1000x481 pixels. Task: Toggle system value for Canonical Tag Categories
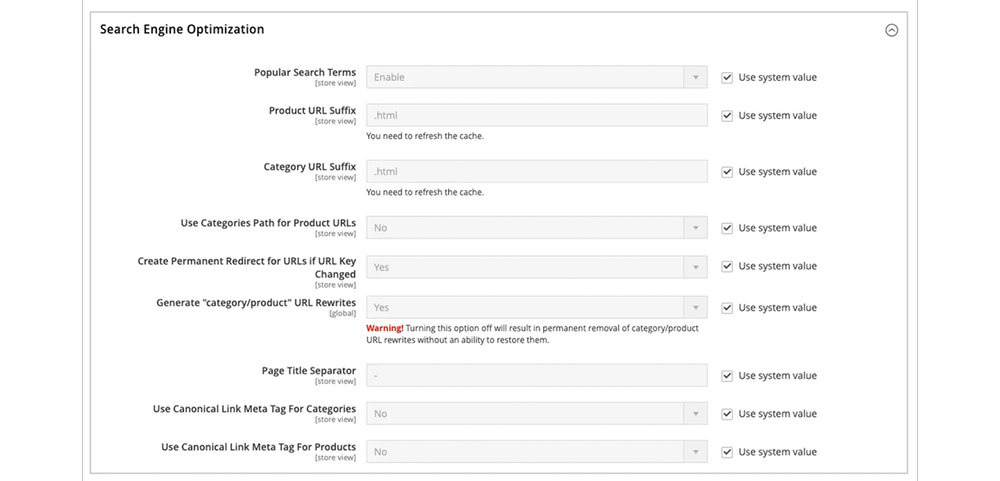pos(728,414)
